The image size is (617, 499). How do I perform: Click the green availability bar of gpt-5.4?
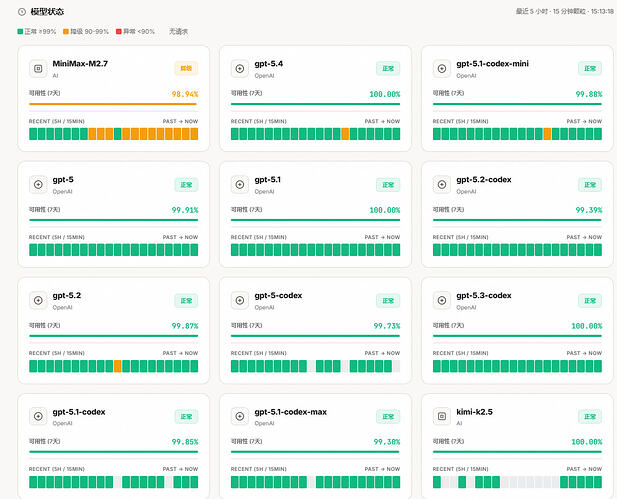[315, 104]
